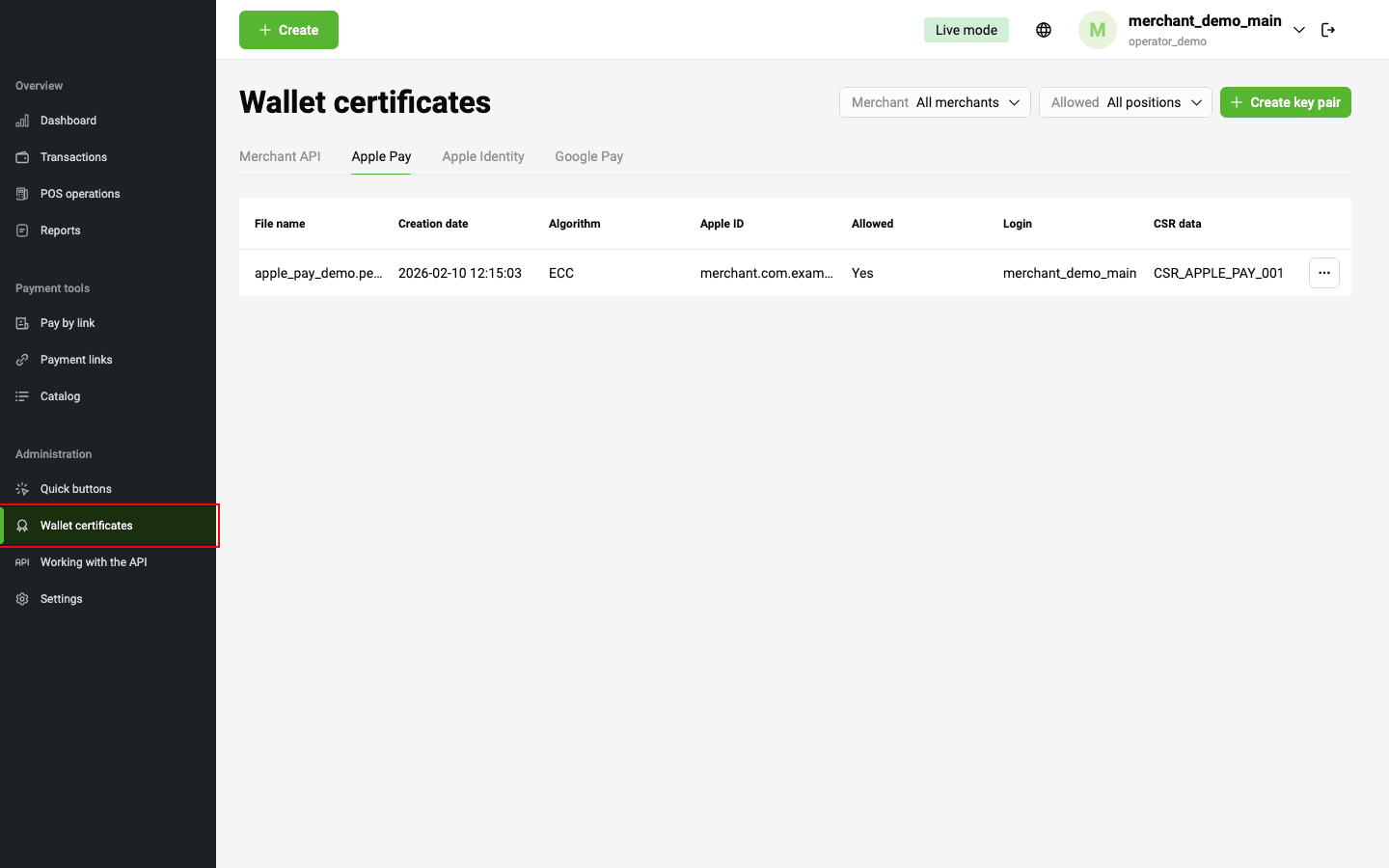Open the Dashboard sidebar item
Viewport: 1389px width, 868px height.
(68, 121)
